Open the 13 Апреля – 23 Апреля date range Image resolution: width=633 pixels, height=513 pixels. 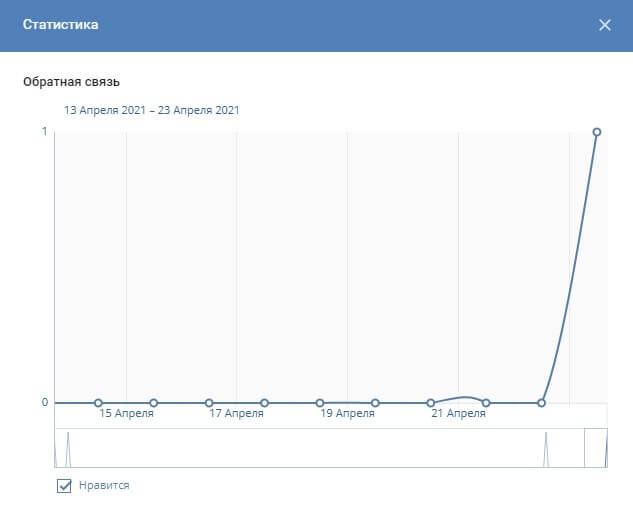click(x=151, y=110)
